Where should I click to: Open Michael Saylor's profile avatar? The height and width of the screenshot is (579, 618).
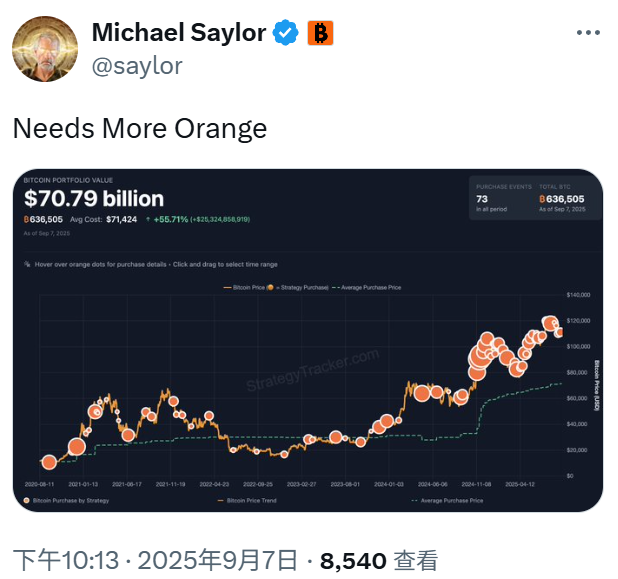45,49
